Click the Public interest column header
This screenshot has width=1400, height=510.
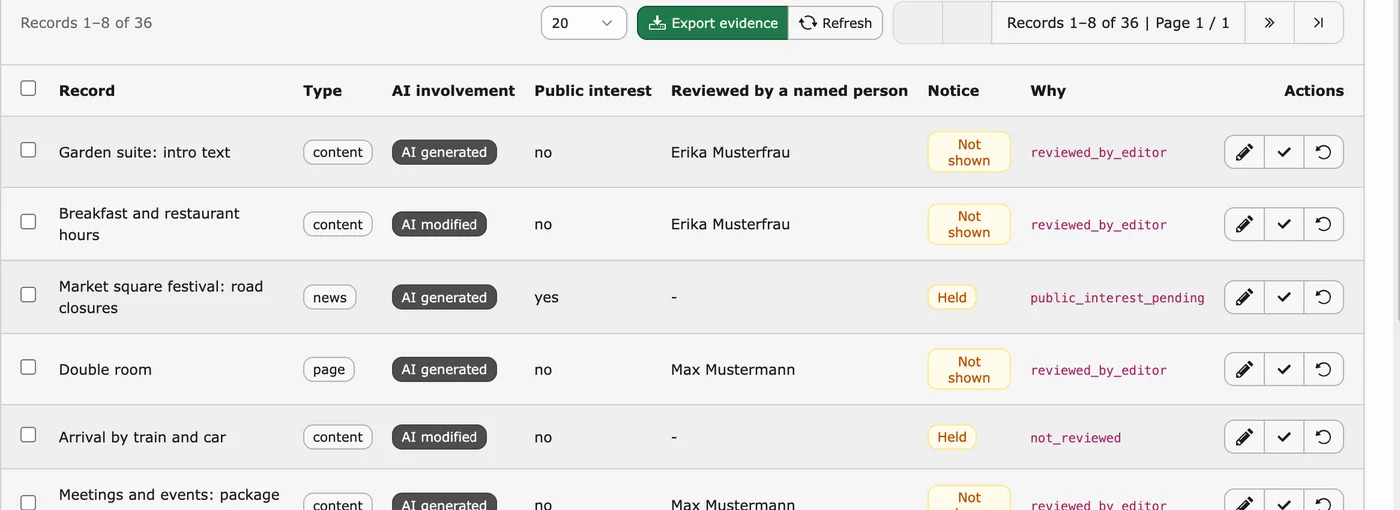point(593,90)
